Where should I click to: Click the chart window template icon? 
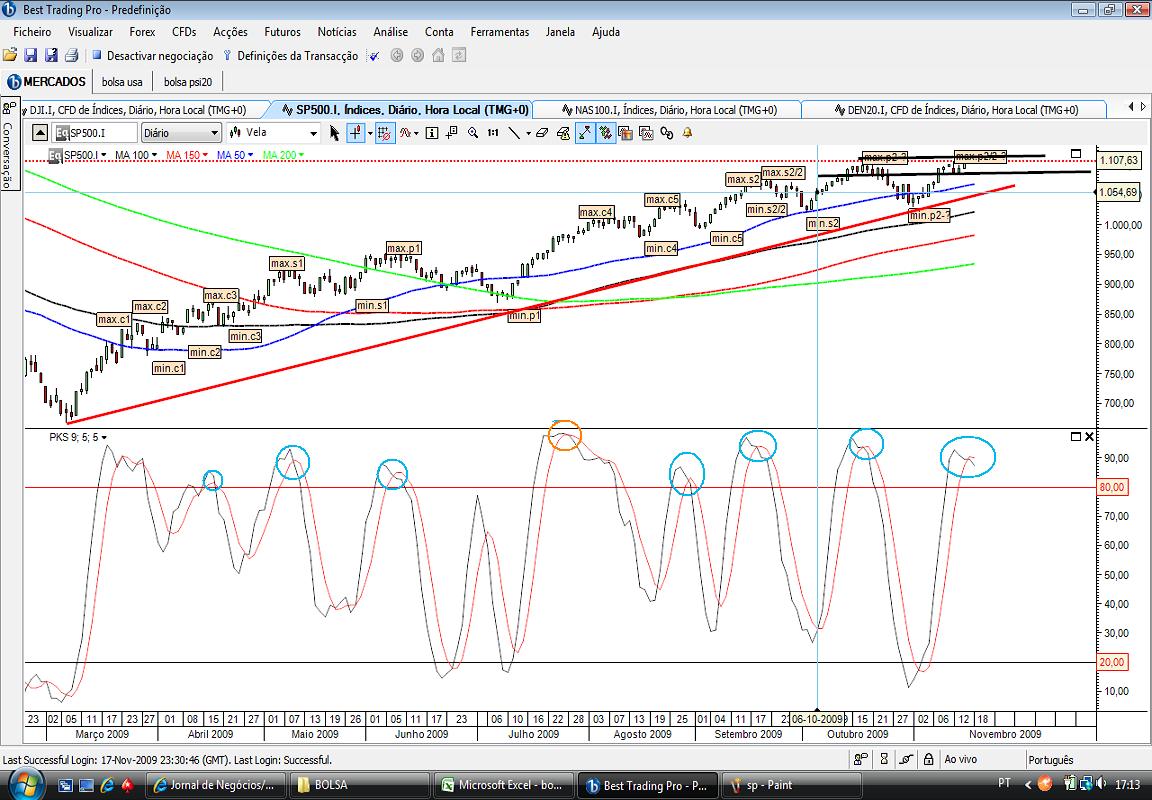646,133
